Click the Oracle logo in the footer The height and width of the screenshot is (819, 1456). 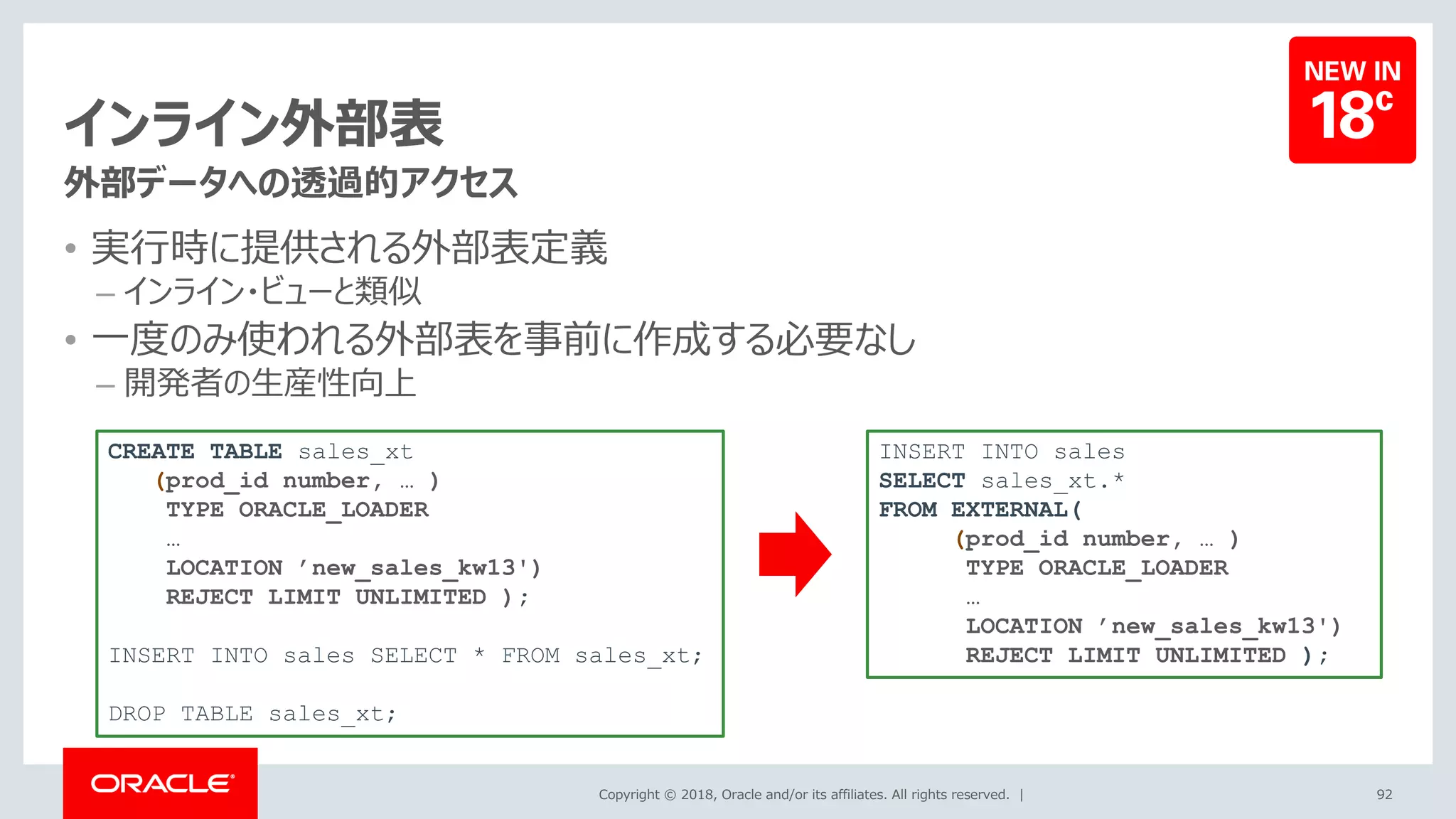click(x=161, y=783)
